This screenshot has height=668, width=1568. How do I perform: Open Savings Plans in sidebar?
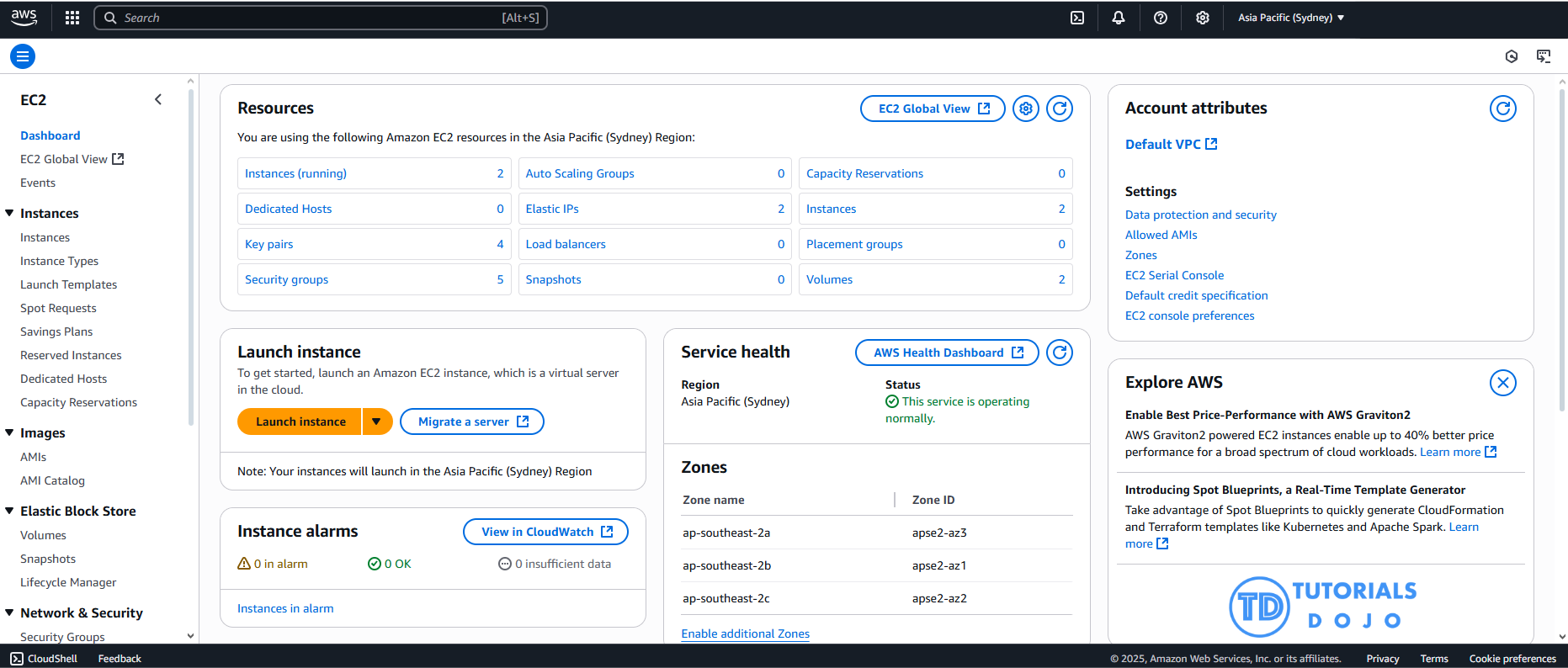[x=56, y=331]
